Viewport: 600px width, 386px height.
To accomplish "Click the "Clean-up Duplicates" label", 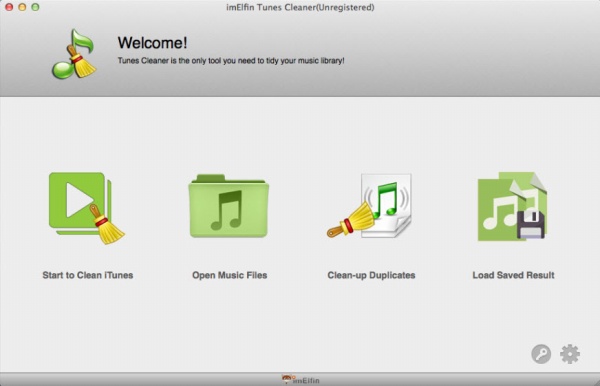I will click(371, 275).
